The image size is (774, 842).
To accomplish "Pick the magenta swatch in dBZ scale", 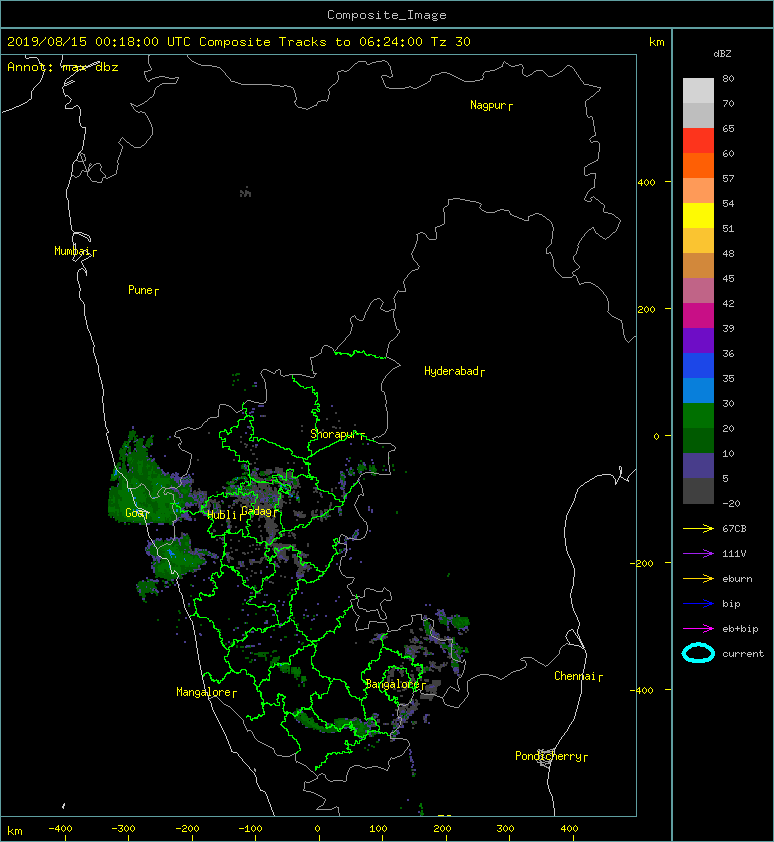I will [x=698, y=315].
